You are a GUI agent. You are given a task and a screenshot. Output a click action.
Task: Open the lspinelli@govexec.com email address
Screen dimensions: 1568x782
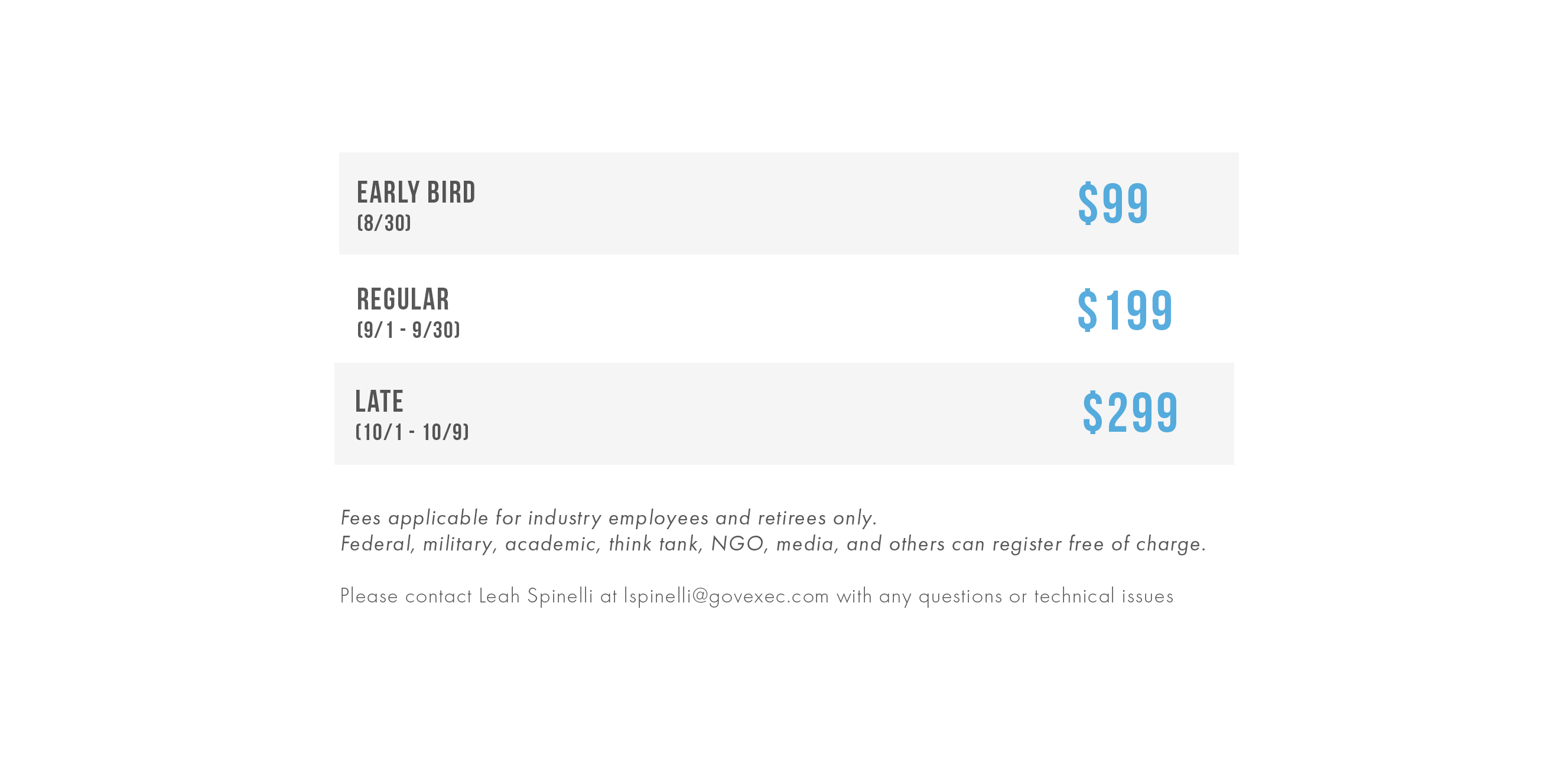point(726,597)
